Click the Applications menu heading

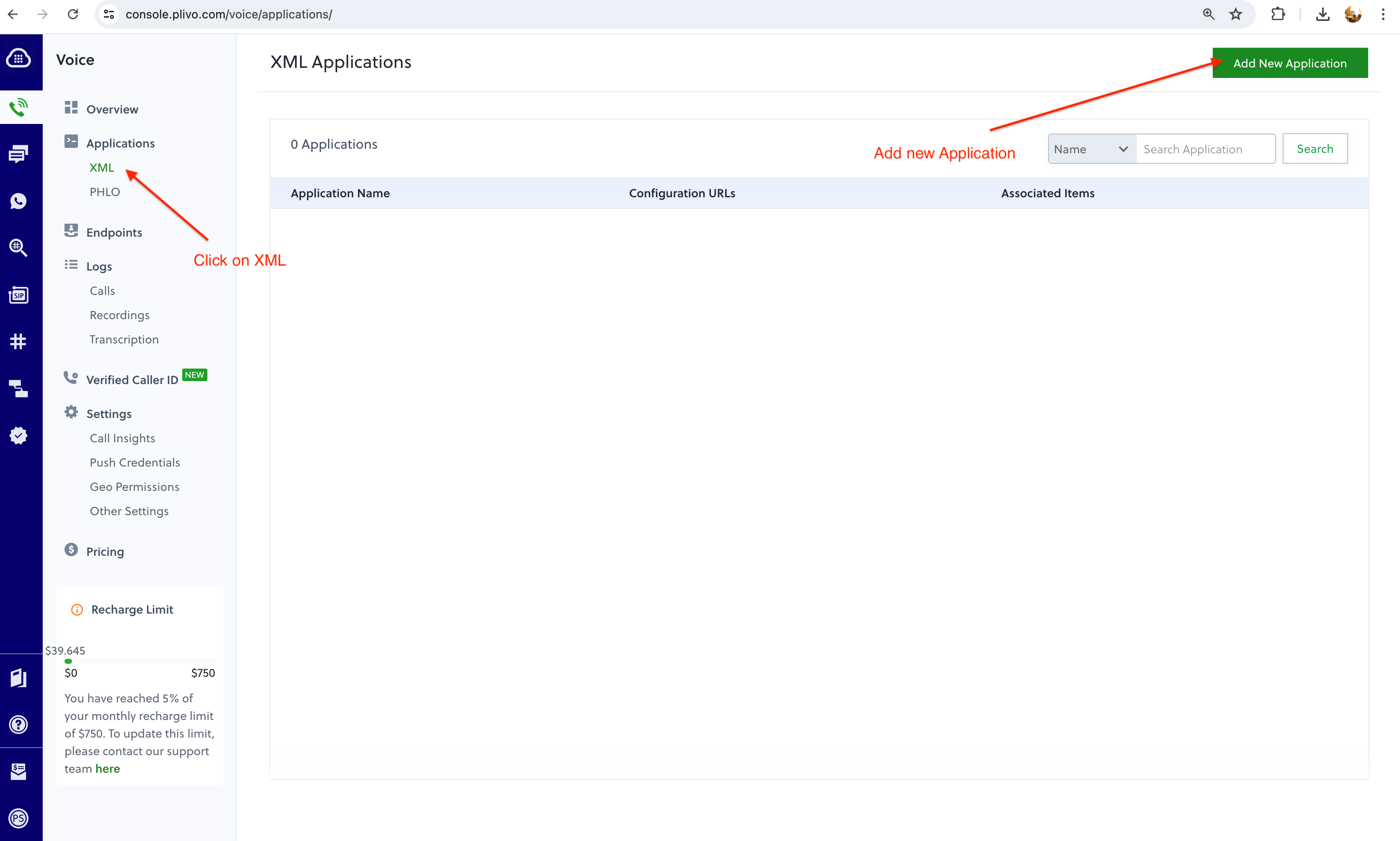(120, 143)
